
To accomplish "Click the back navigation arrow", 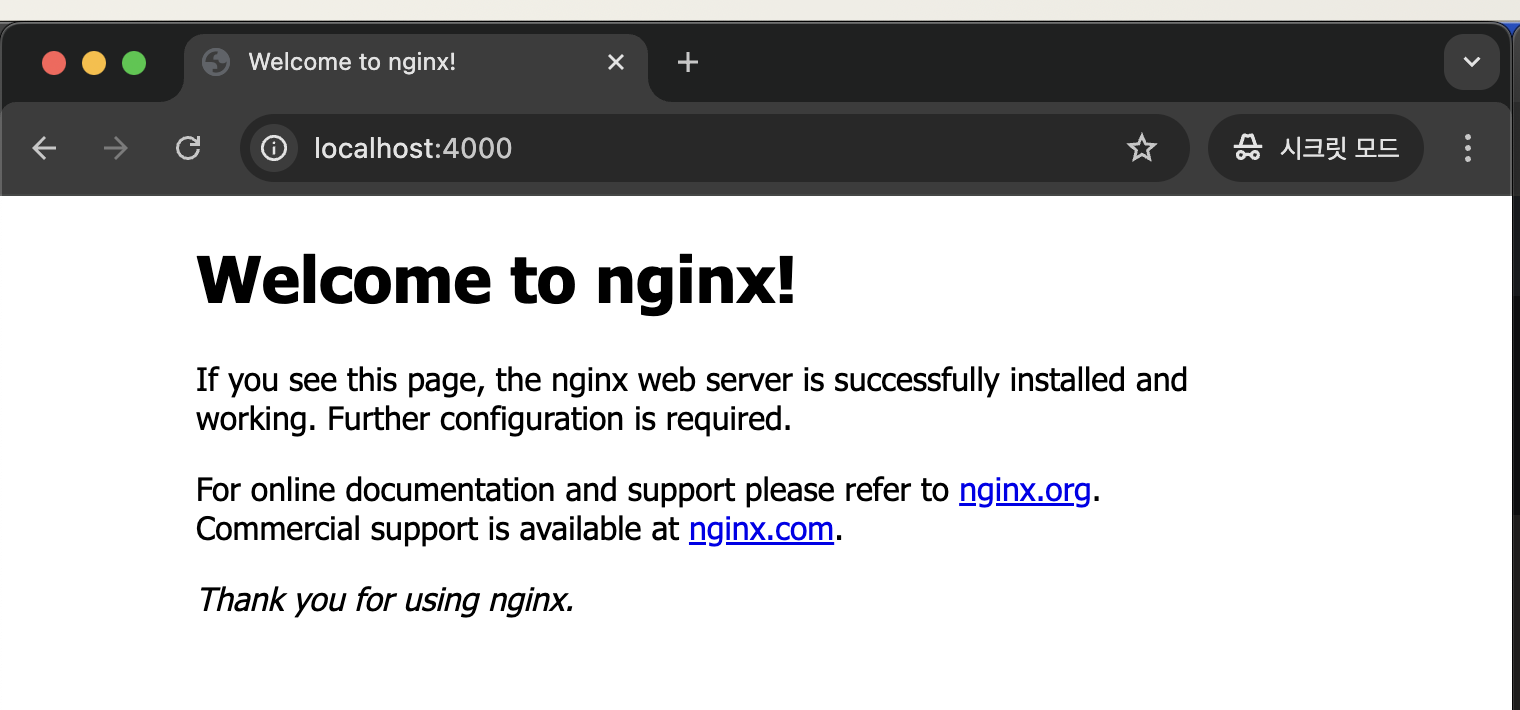I will coord(44,149).
